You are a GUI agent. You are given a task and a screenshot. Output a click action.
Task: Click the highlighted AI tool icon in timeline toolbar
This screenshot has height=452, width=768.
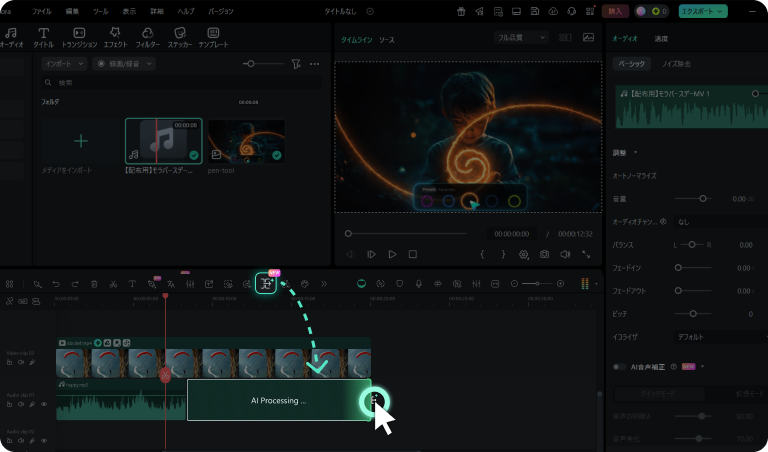(x=266, y=284)
